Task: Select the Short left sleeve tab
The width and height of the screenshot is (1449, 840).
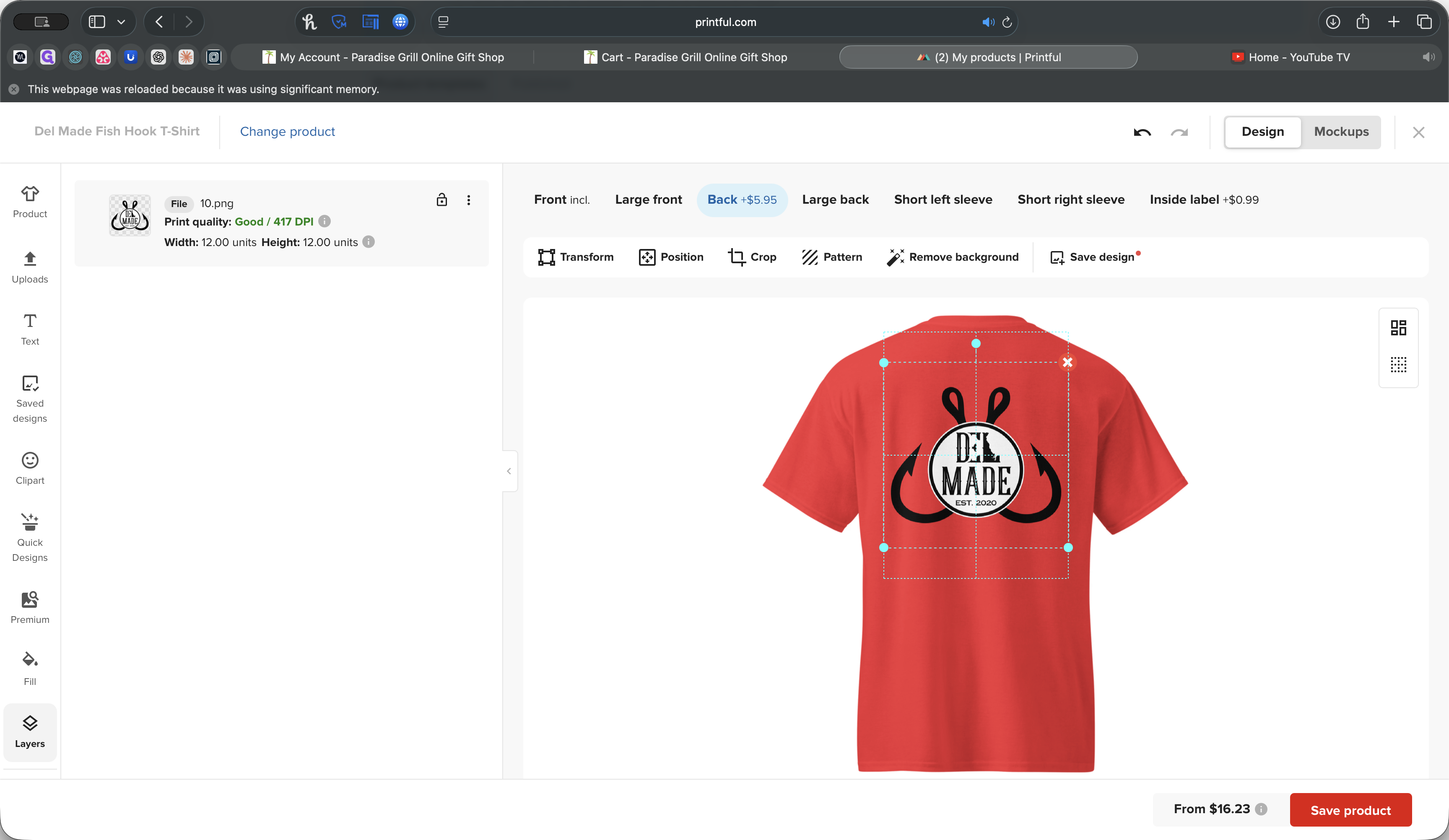Action: tap(943, 200)
